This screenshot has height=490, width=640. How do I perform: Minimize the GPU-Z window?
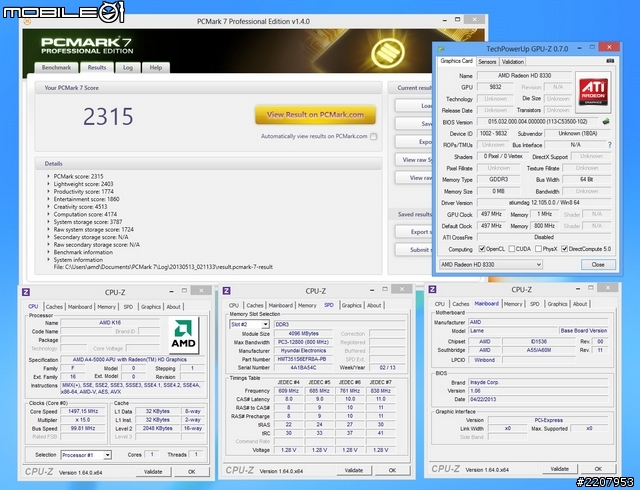click(x=579, y=48)
